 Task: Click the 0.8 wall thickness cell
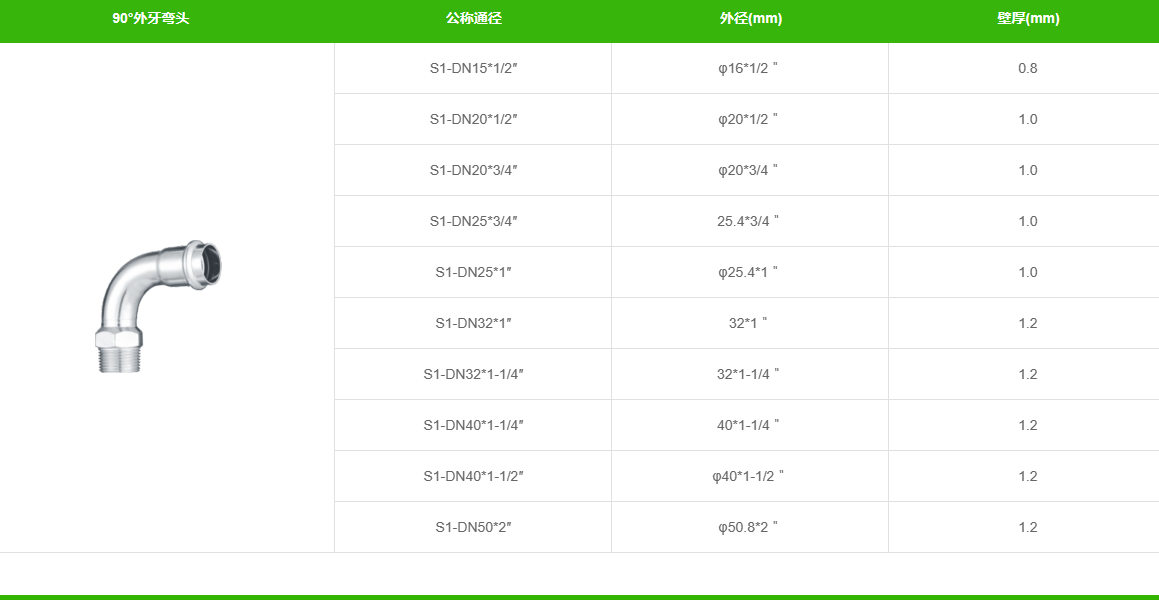click(1027, 68)
